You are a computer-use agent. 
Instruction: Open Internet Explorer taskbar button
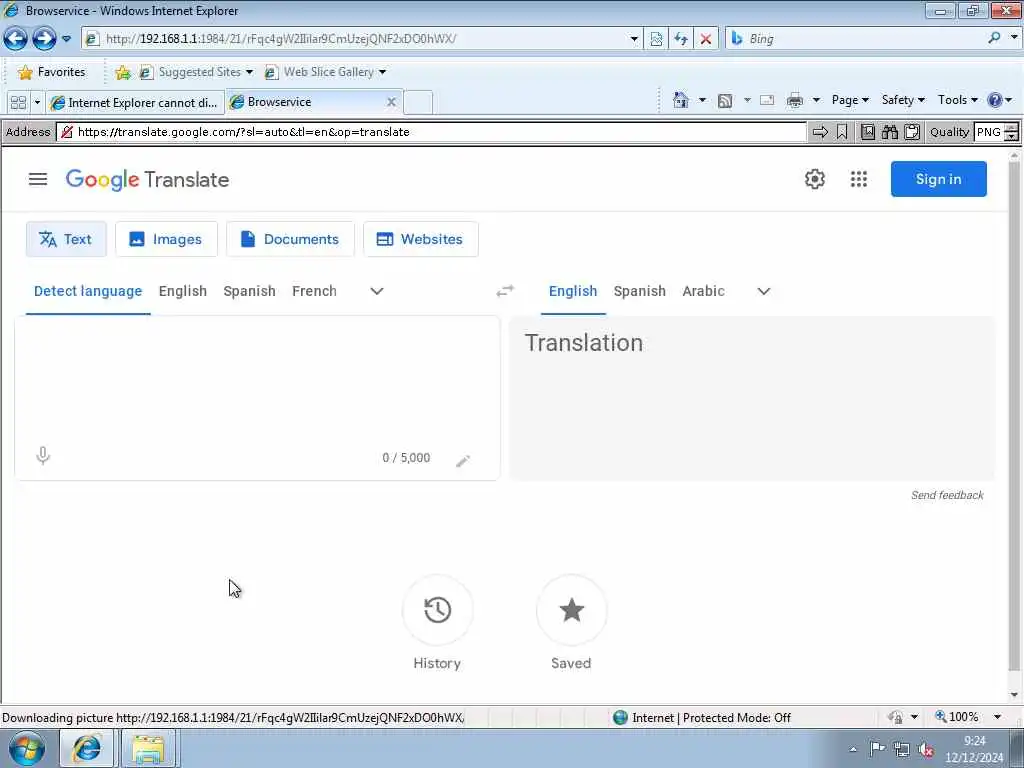87,748
